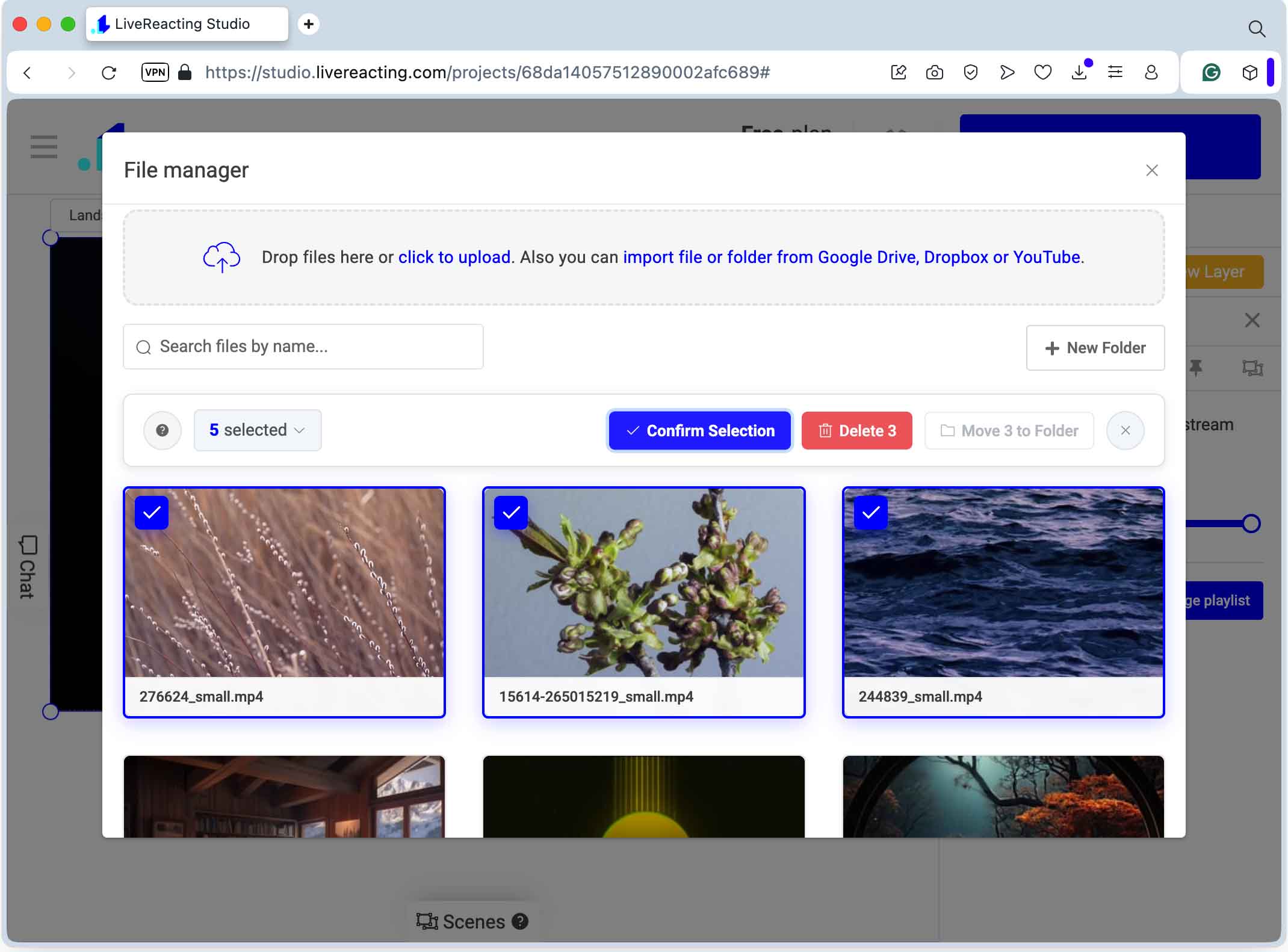Open the browser downloads icon
This screenshot has width=1288, height=952.
click(x=1079, y=73)
